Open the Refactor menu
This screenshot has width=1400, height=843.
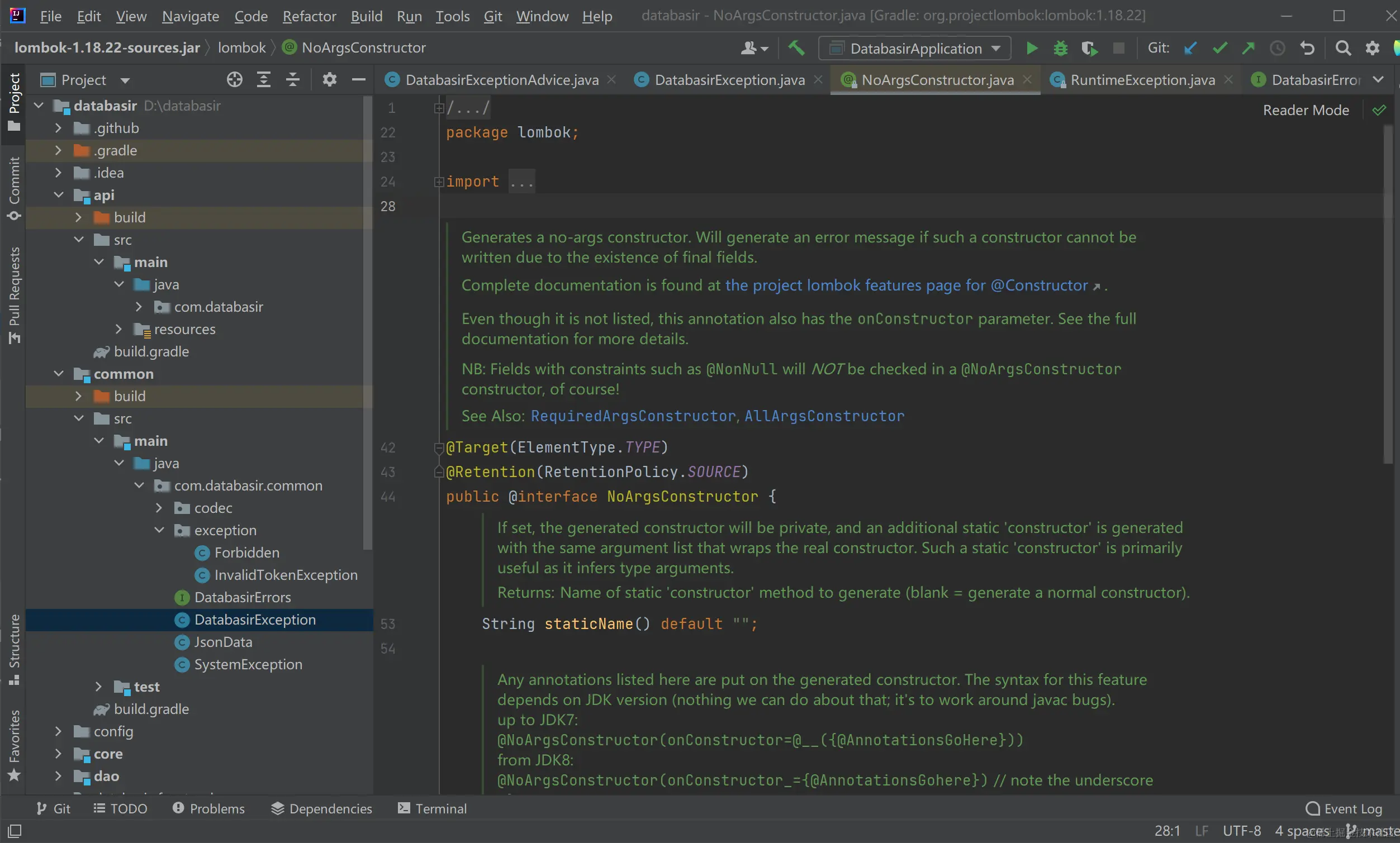309,16
